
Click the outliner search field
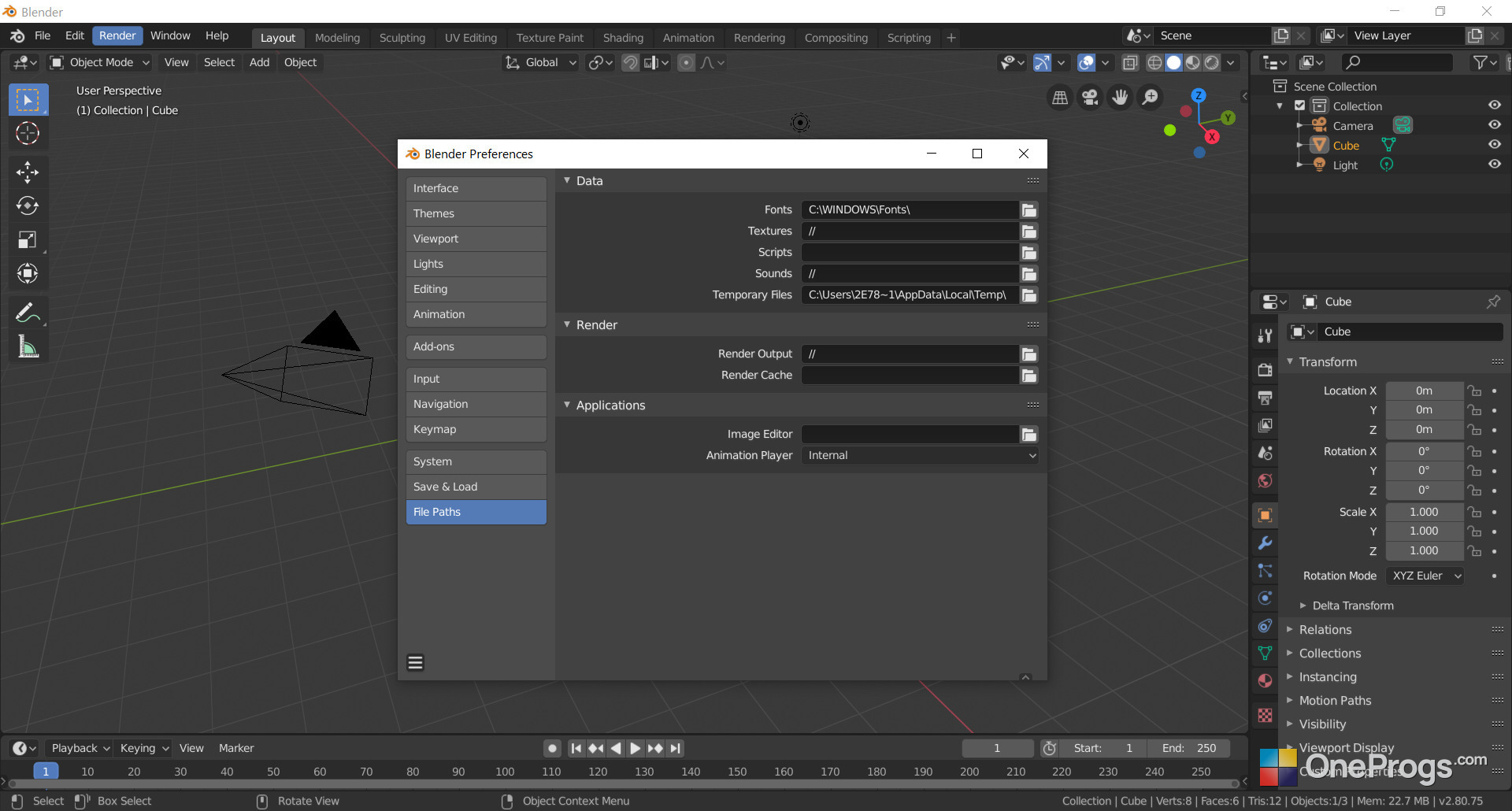(x=1396, y=62)
